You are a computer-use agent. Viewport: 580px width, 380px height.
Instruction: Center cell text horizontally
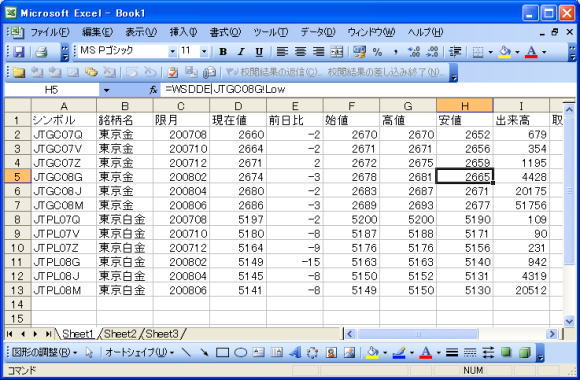click(x=300, y=52)
